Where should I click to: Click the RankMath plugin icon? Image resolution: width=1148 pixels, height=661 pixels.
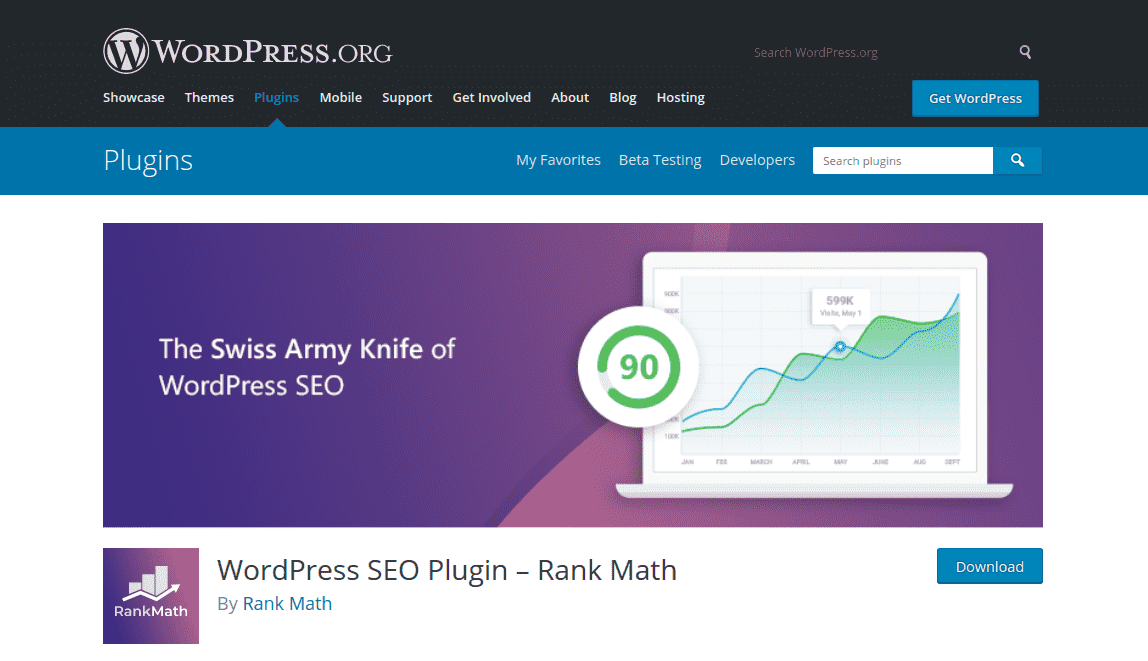pos(151,596)
